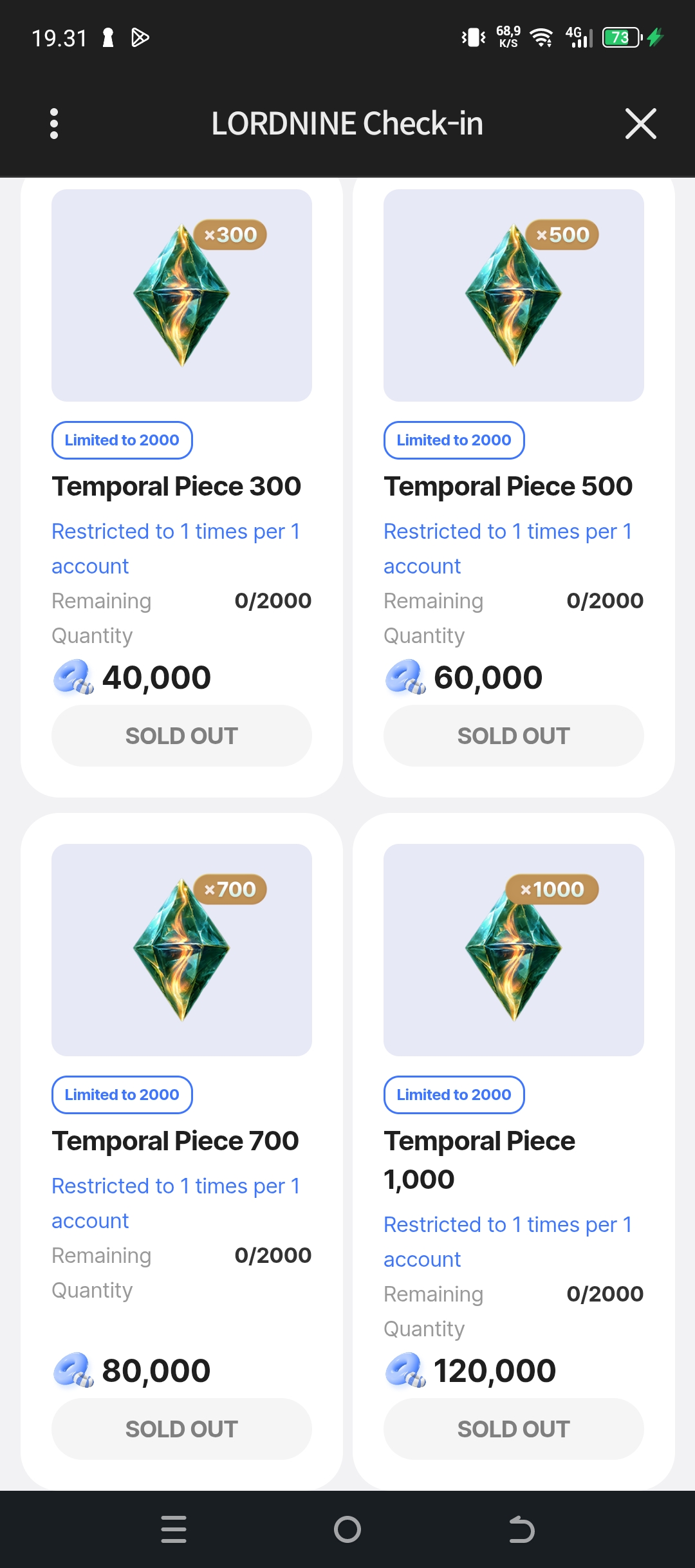This screenshot has width=695, height=1568.
Task: Tap Limited to 2000 tag above Temporal Piece 500
Action: 454,440
